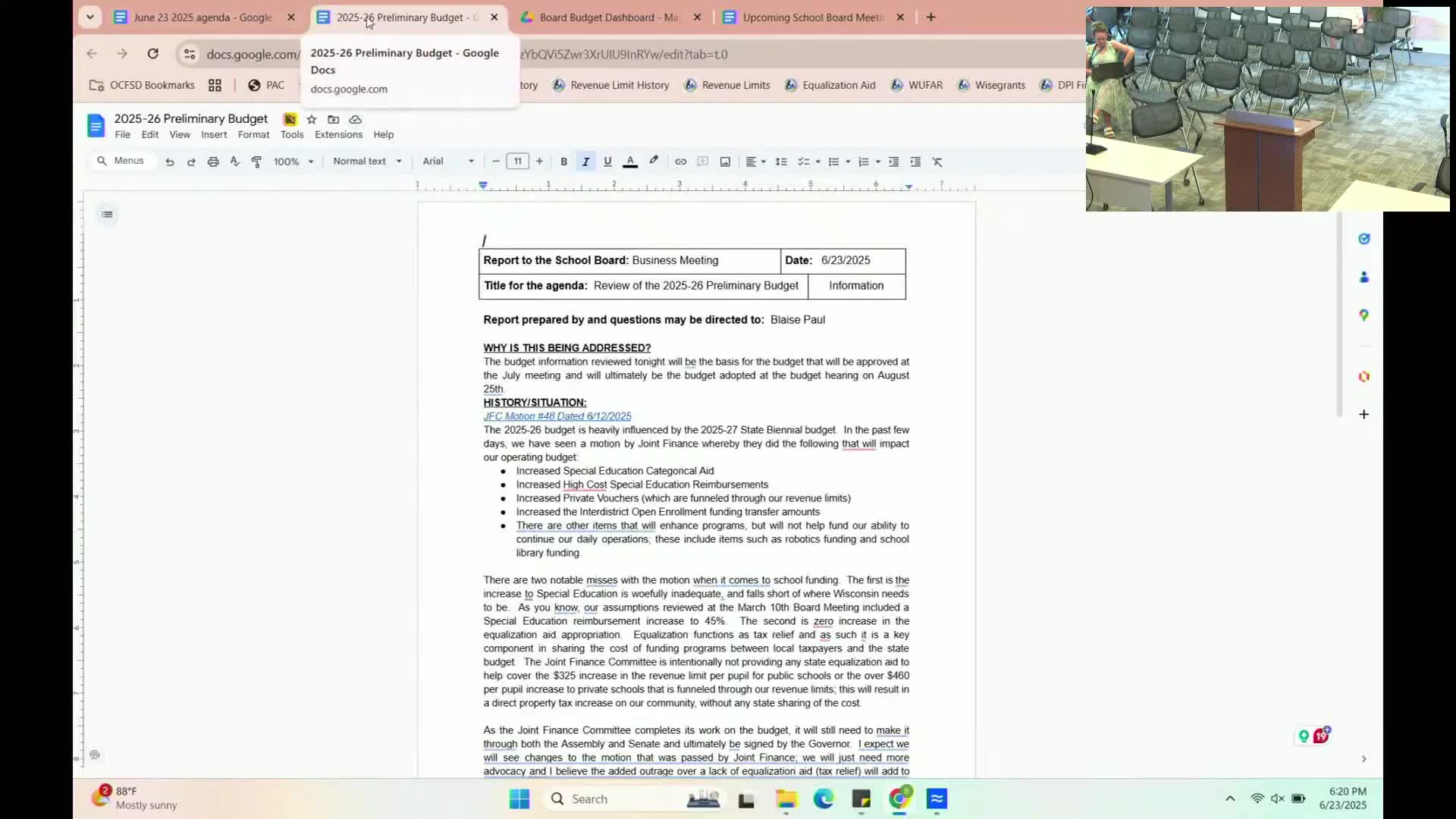Open the Normal text style dropdown

pyautogui.click(x=367, y=162)
